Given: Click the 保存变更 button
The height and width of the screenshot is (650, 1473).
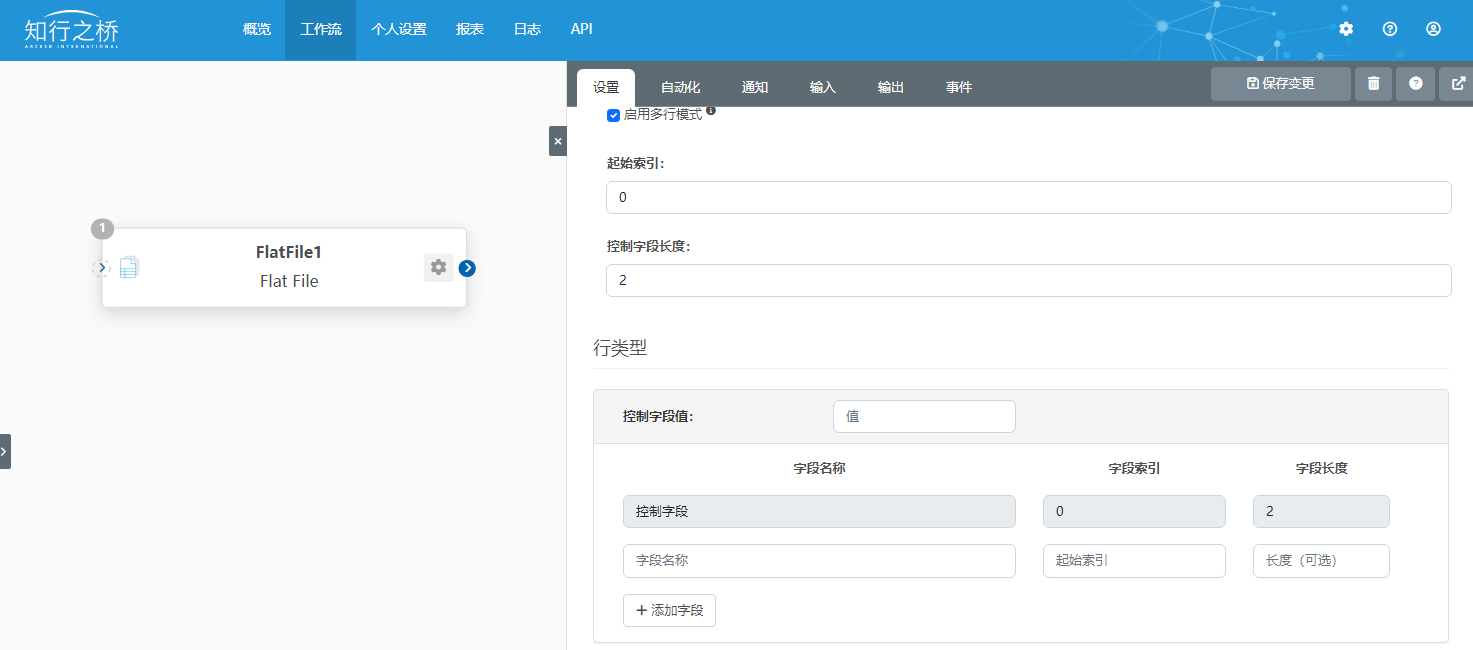Looking at the screenshot, I should tap(1280, 84).
